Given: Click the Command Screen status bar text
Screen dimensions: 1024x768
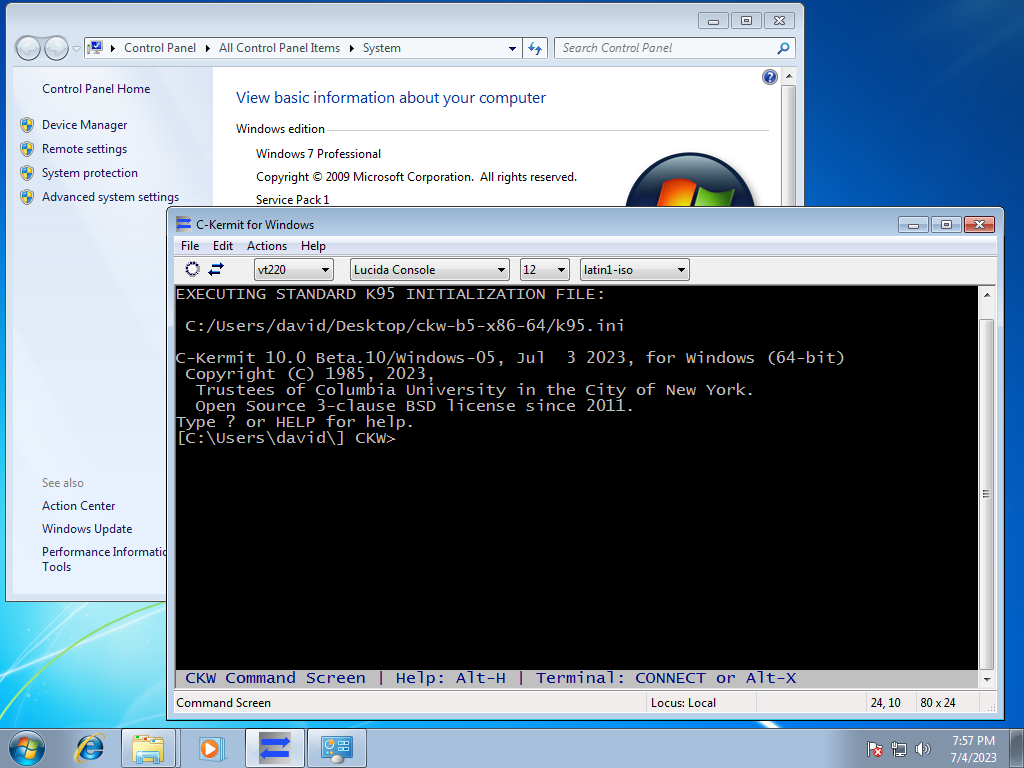Looking at the screenshot, I should coord(223,703).
